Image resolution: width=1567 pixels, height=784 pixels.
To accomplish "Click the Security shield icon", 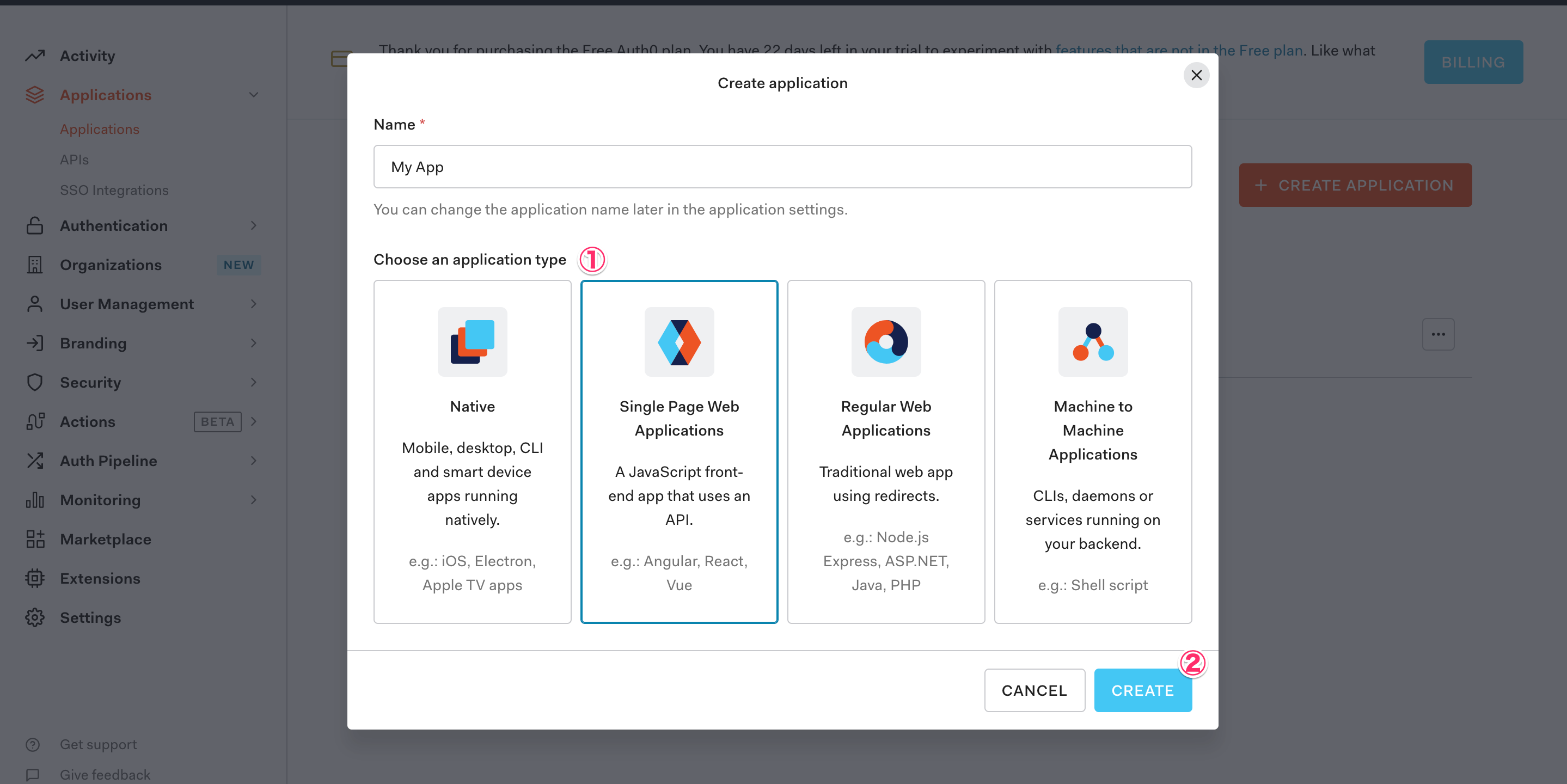I will click(x=35, y=383).
